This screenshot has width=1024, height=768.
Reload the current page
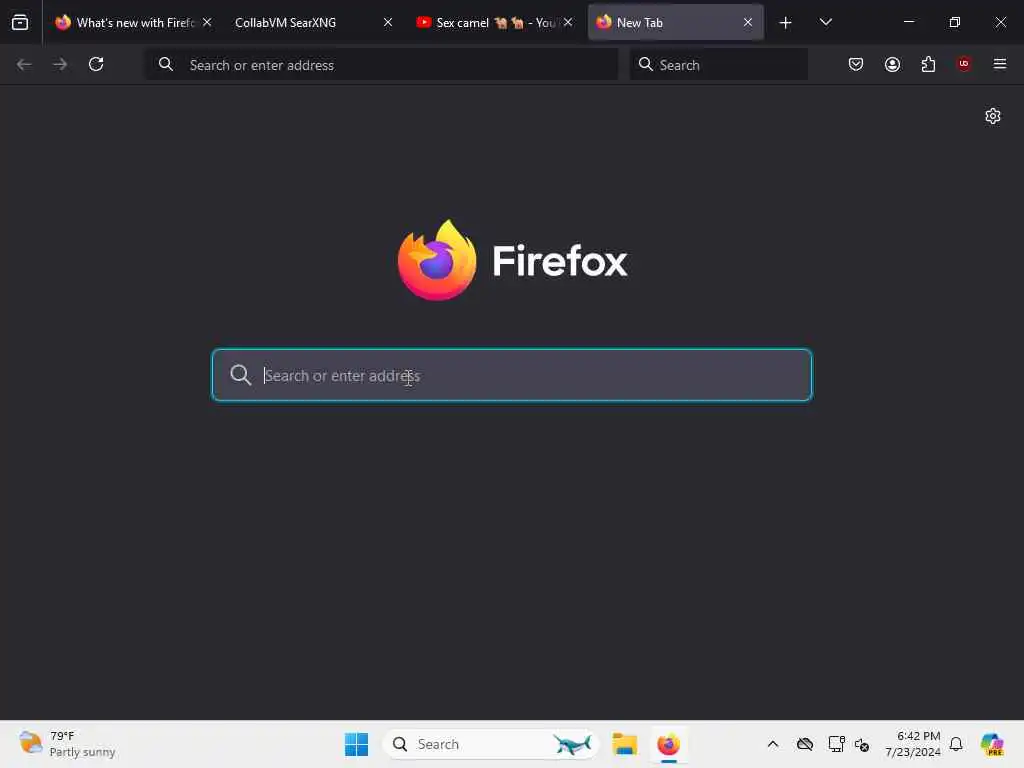tap(96, 64)
